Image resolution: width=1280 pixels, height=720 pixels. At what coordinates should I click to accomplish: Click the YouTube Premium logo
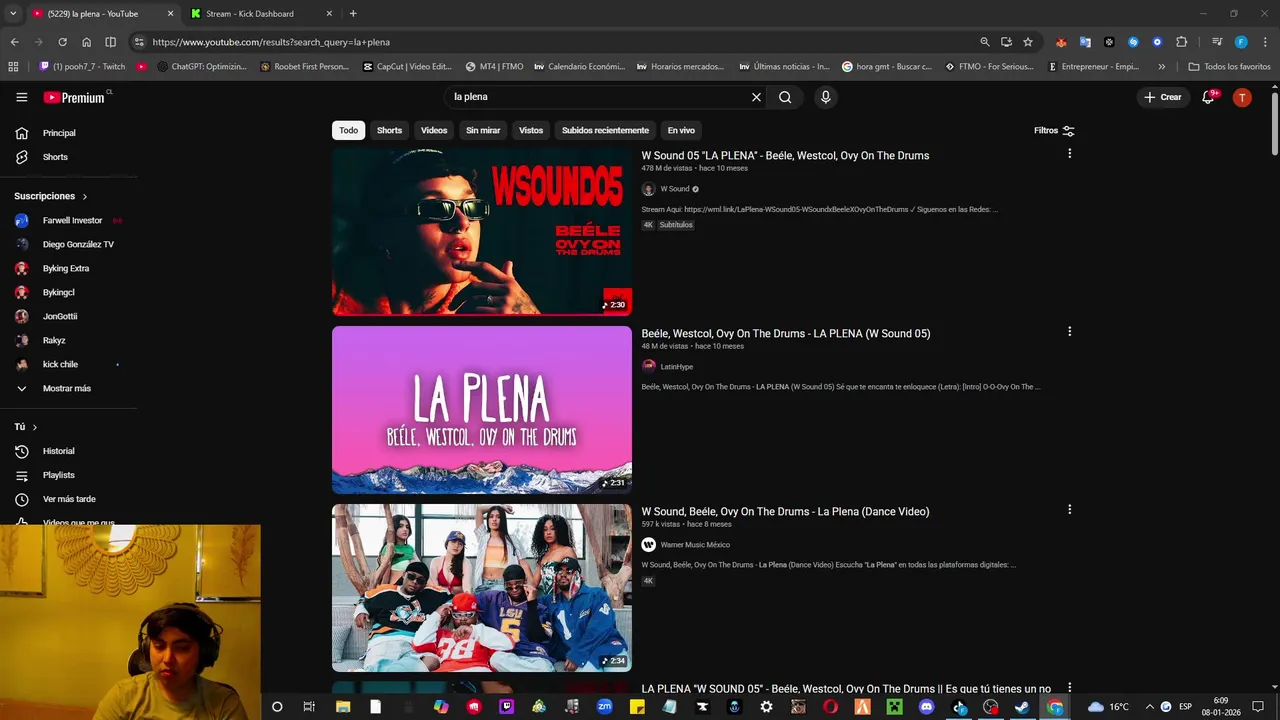click(x=74, y=97)
